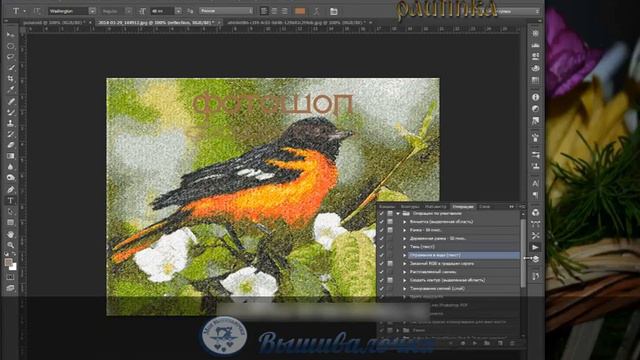The image size is (640, 360).
Task: Click the Create Warped Text icon
Action: 316,11
